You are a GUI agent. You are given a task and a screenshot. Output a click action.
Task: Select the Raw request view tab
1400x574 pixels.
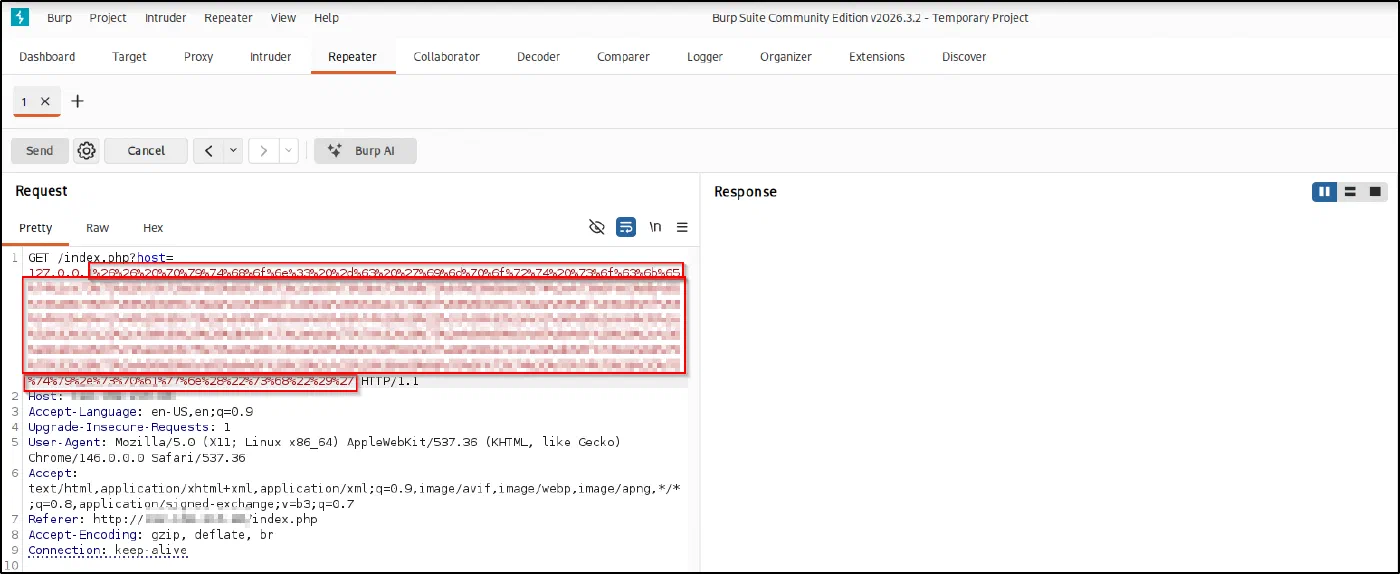click(x=97, y=228)
